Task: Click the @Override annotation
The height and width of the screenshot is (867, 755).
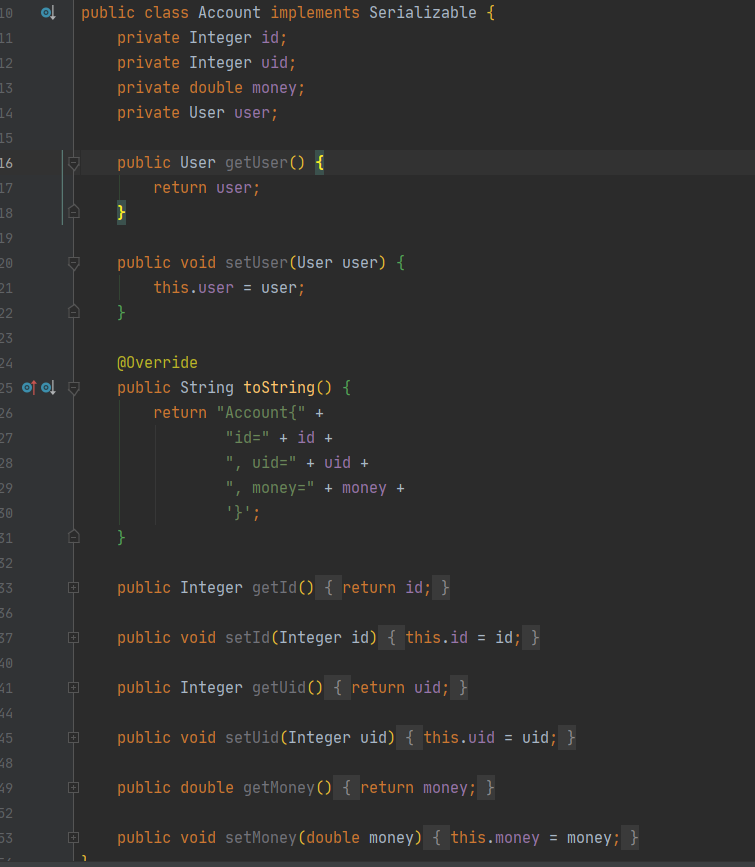Action: coord(157,363)
